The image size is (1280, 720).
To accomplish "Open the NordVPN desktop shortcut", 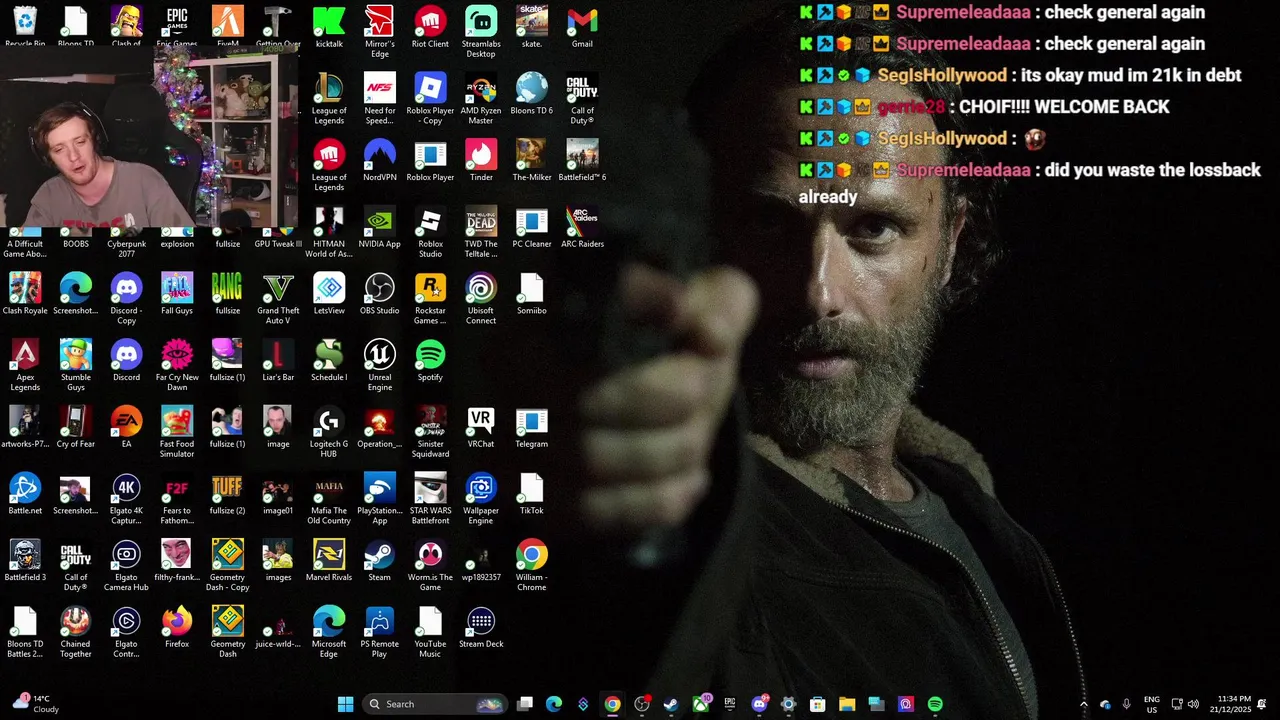I will coord(380,160).
